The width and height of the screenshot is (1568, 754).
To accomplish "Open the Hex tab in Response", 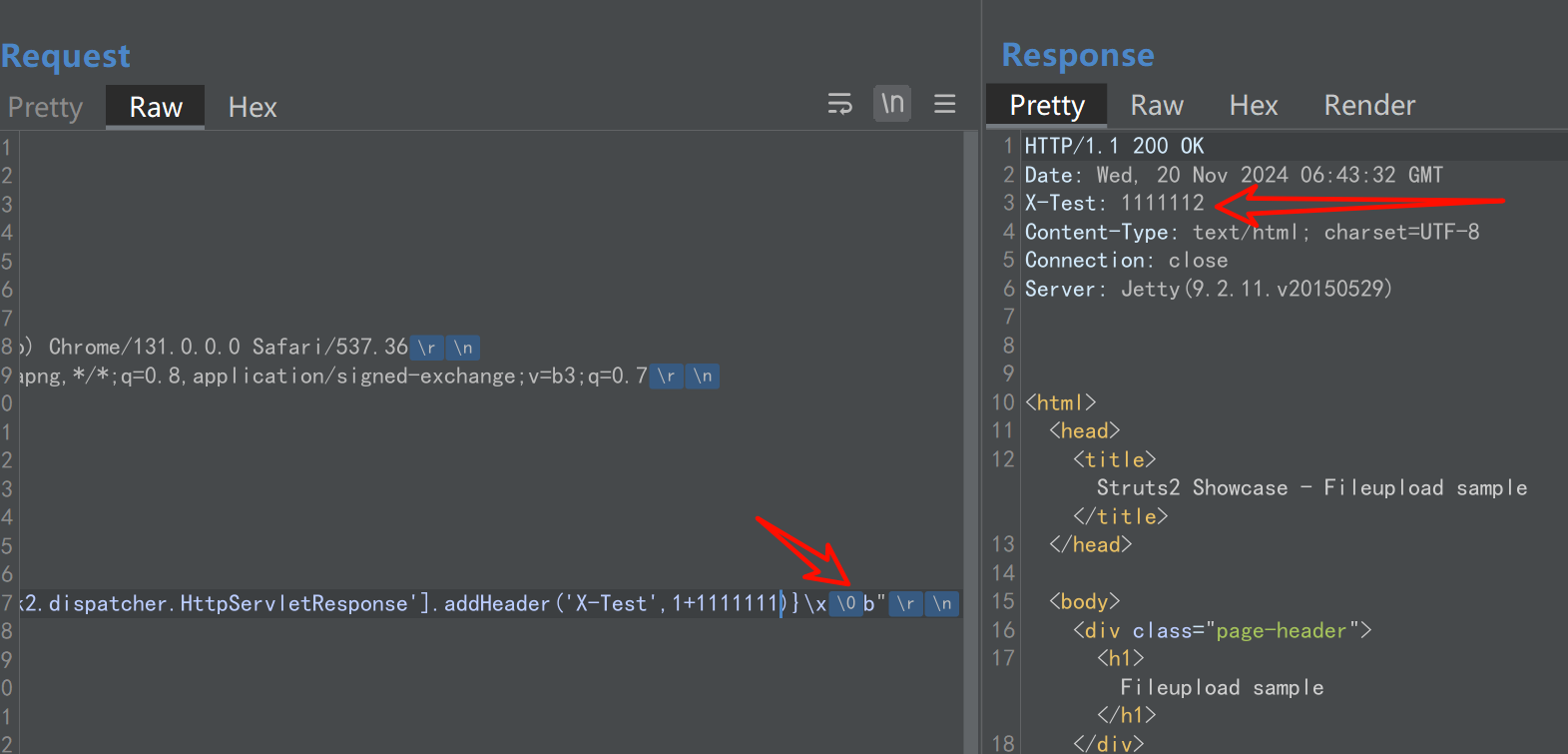I will click(1254, 105).
